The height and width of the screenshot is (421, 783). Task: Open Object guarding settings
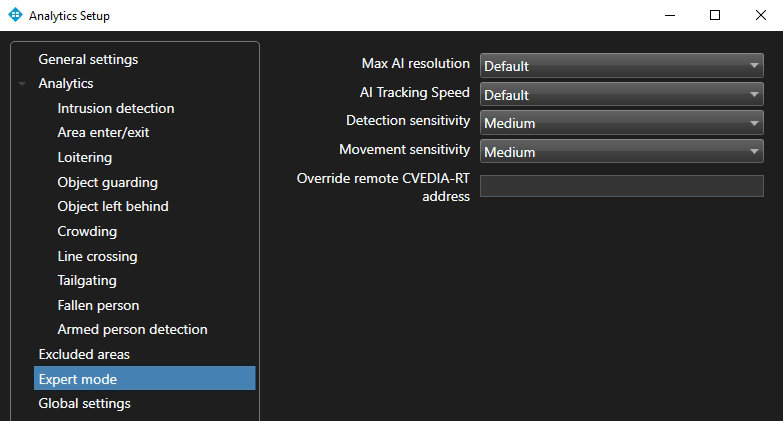point(108,182)
